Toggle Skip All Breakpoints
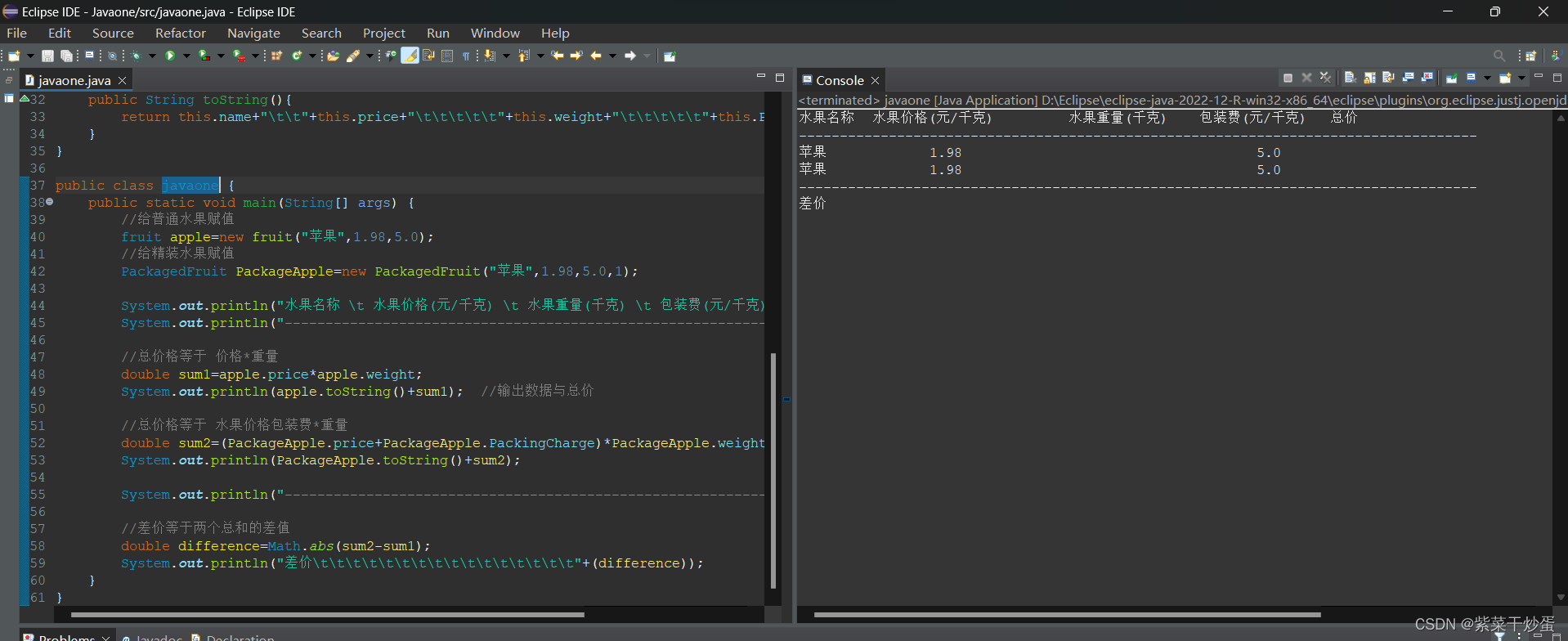The height and width of the screenshot is (641, 1568). pos(112,56)
